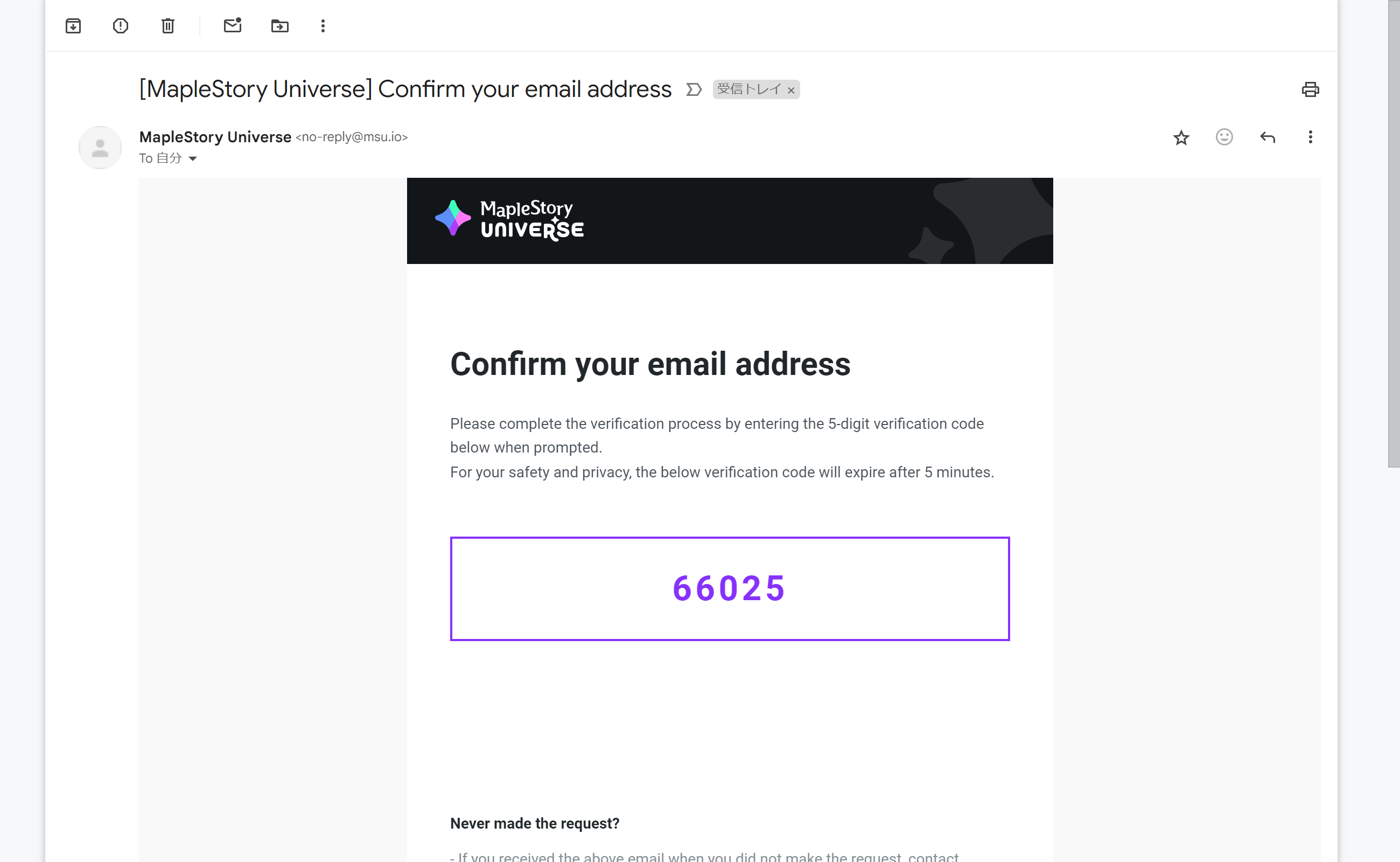Click the 受信トレイ inbox label tag
The height and width of the screenshot is (862, 1400).
point(752,90)
